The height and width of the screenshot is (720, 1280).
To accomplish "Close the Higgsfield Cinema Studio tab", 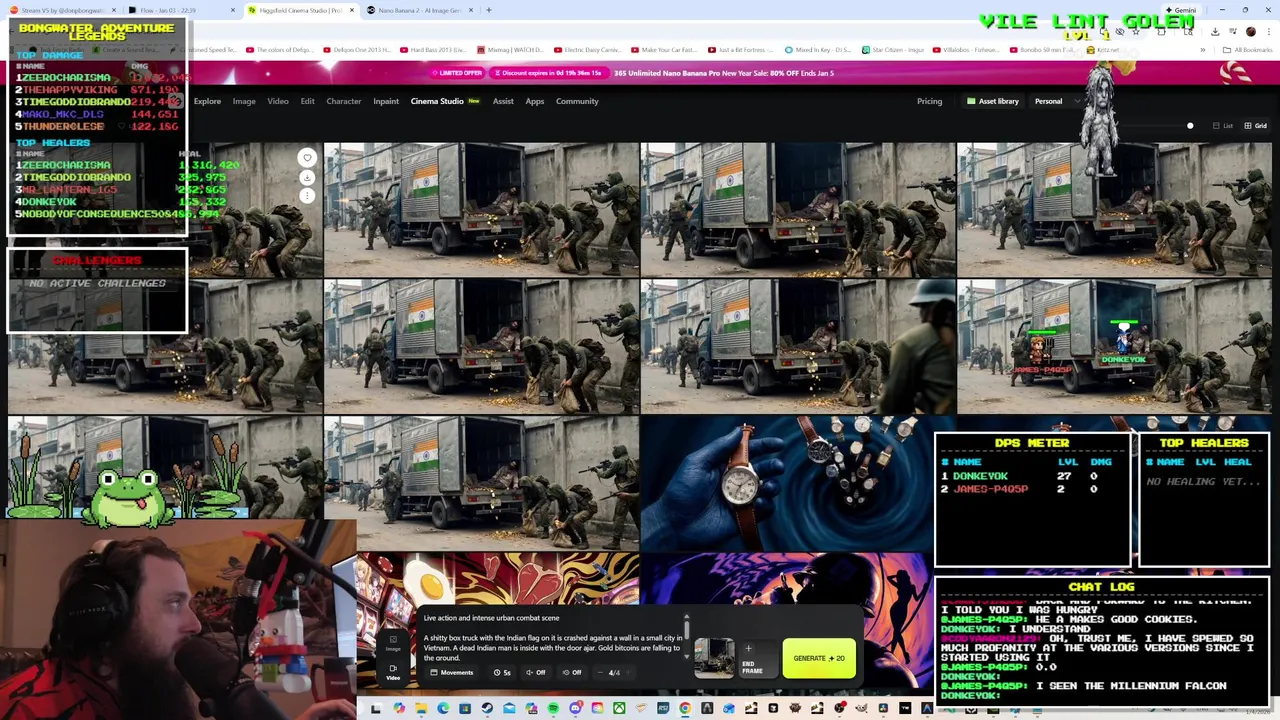I will [x=352, y=10].
